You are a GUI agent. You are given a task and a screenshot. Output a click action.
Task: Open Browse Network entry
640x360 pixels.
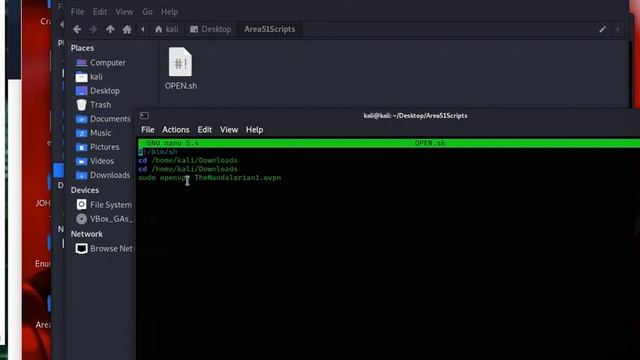(104, 249)
